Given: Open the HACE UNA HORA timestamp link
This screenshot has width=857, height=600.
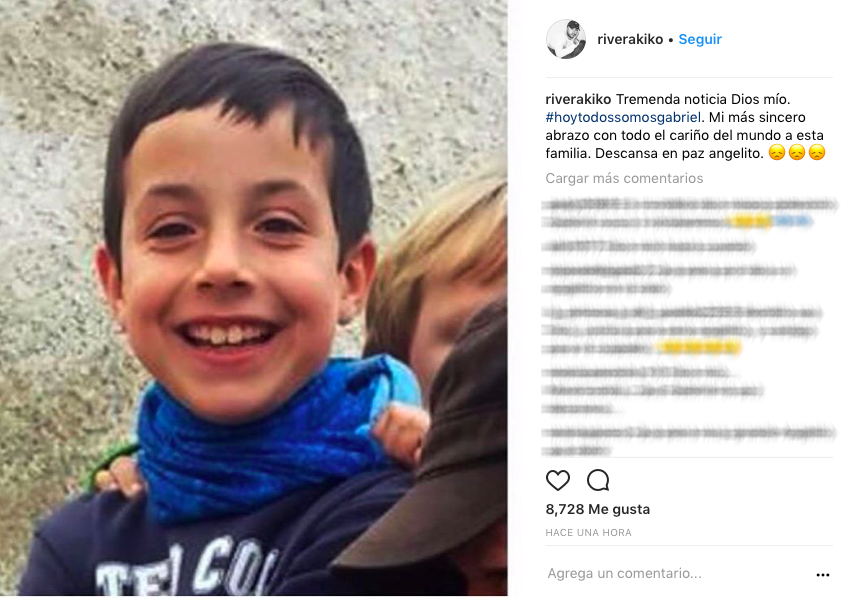Looking at the screenshot, I should [x=588, y=532].
